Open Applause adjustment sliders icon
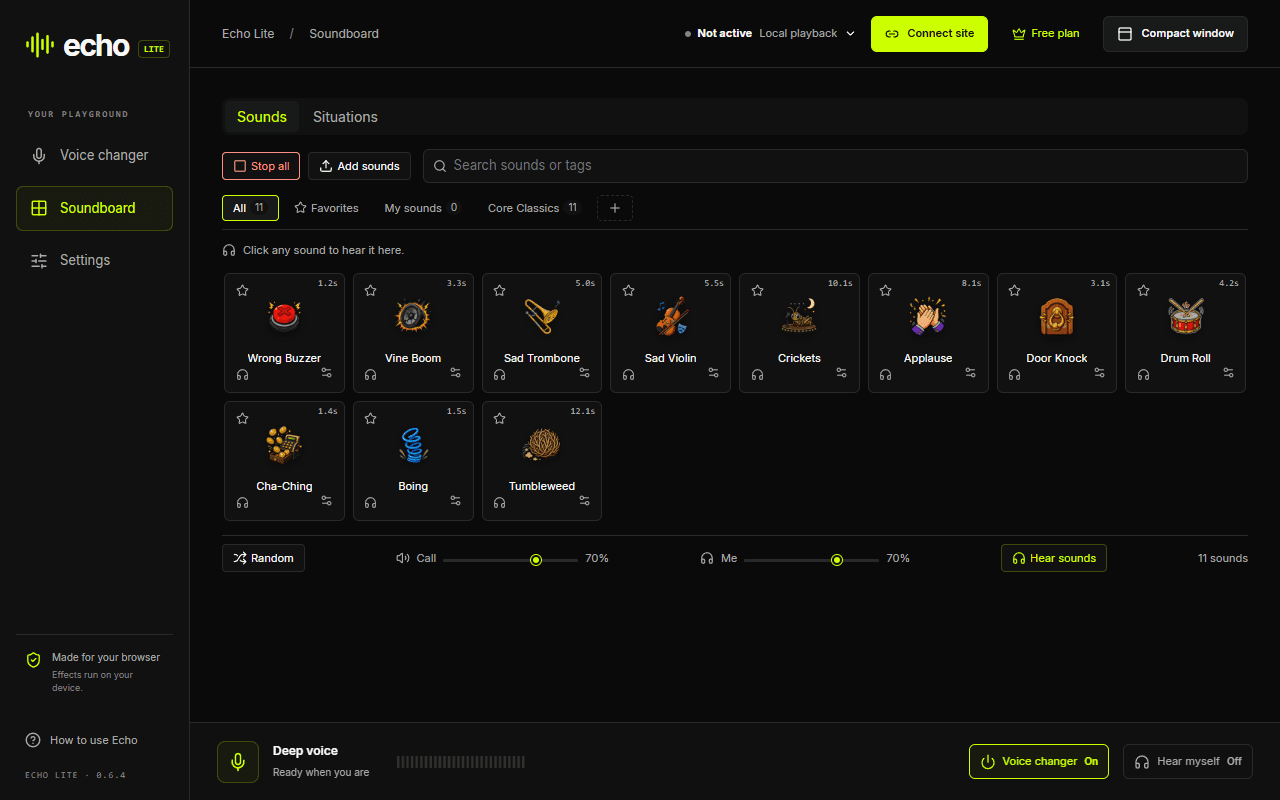The height and width of the screenshot is (800, 1280). coord(971,373)
